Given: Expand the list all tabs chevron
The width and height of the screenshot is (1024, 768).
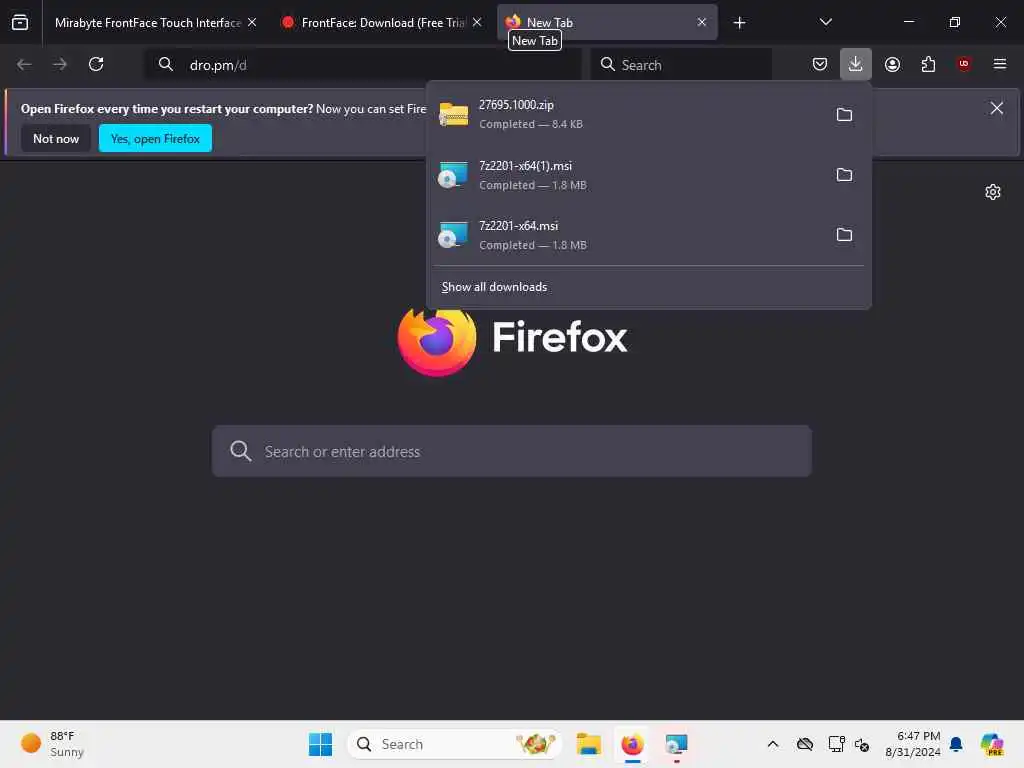Looking at the screenshot, I should [x=825, y=22].
